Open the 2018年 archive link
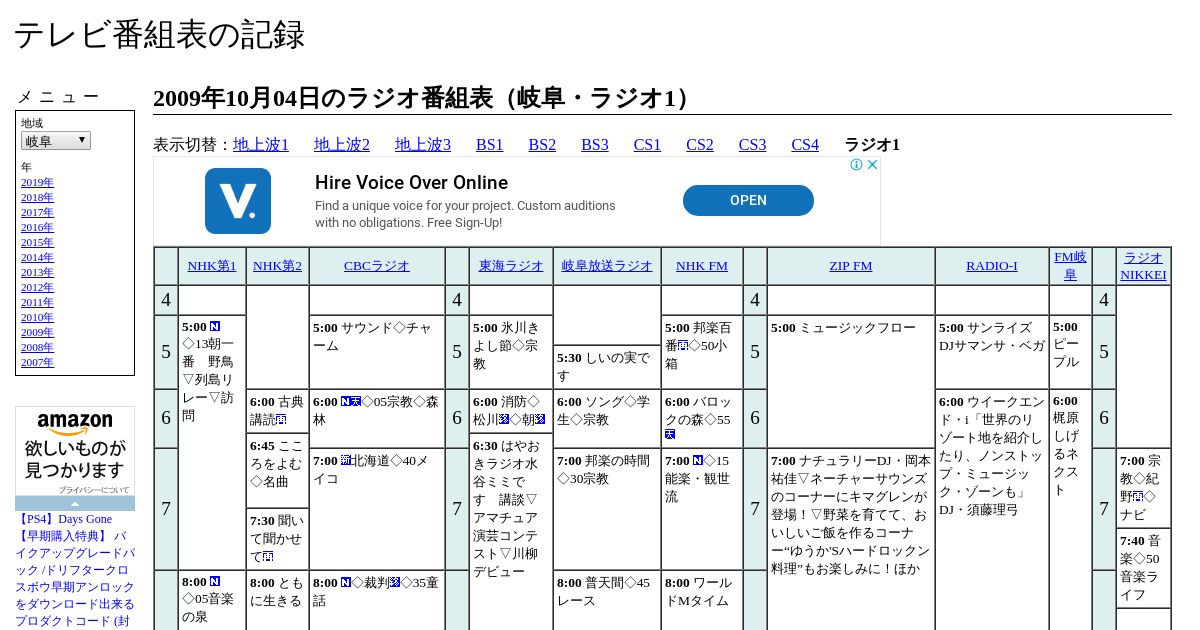Viewport: 1200px width, 630px height. pos(37,197)
